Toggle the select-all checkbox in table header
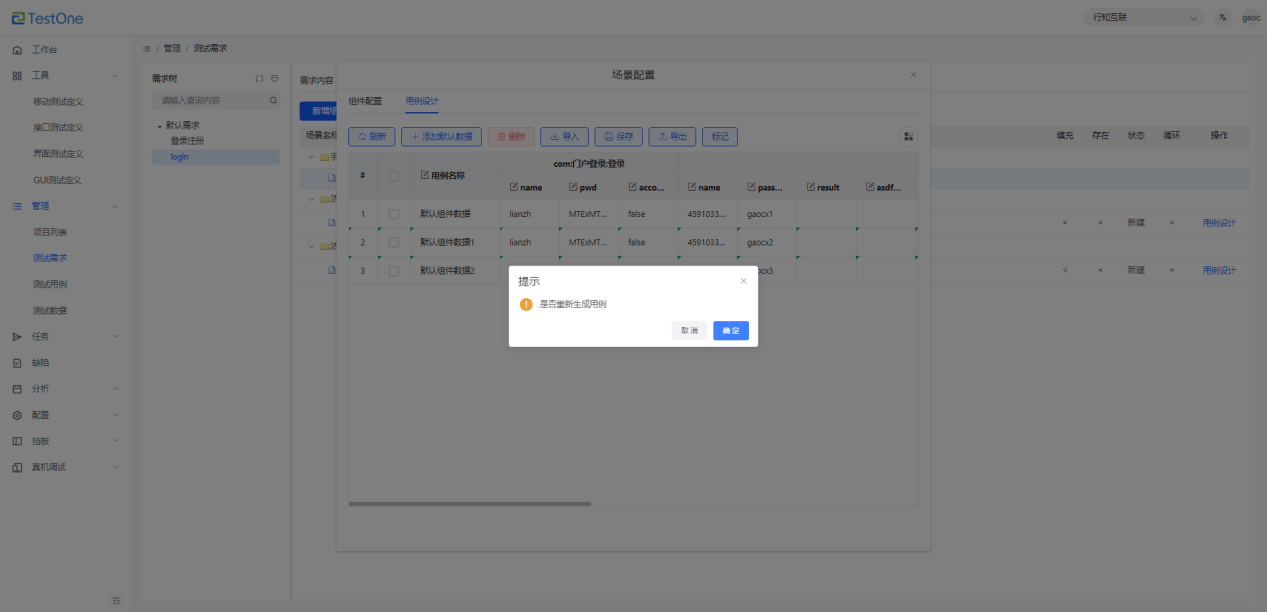The image size is (1267, 612). (x=394, y=176)
